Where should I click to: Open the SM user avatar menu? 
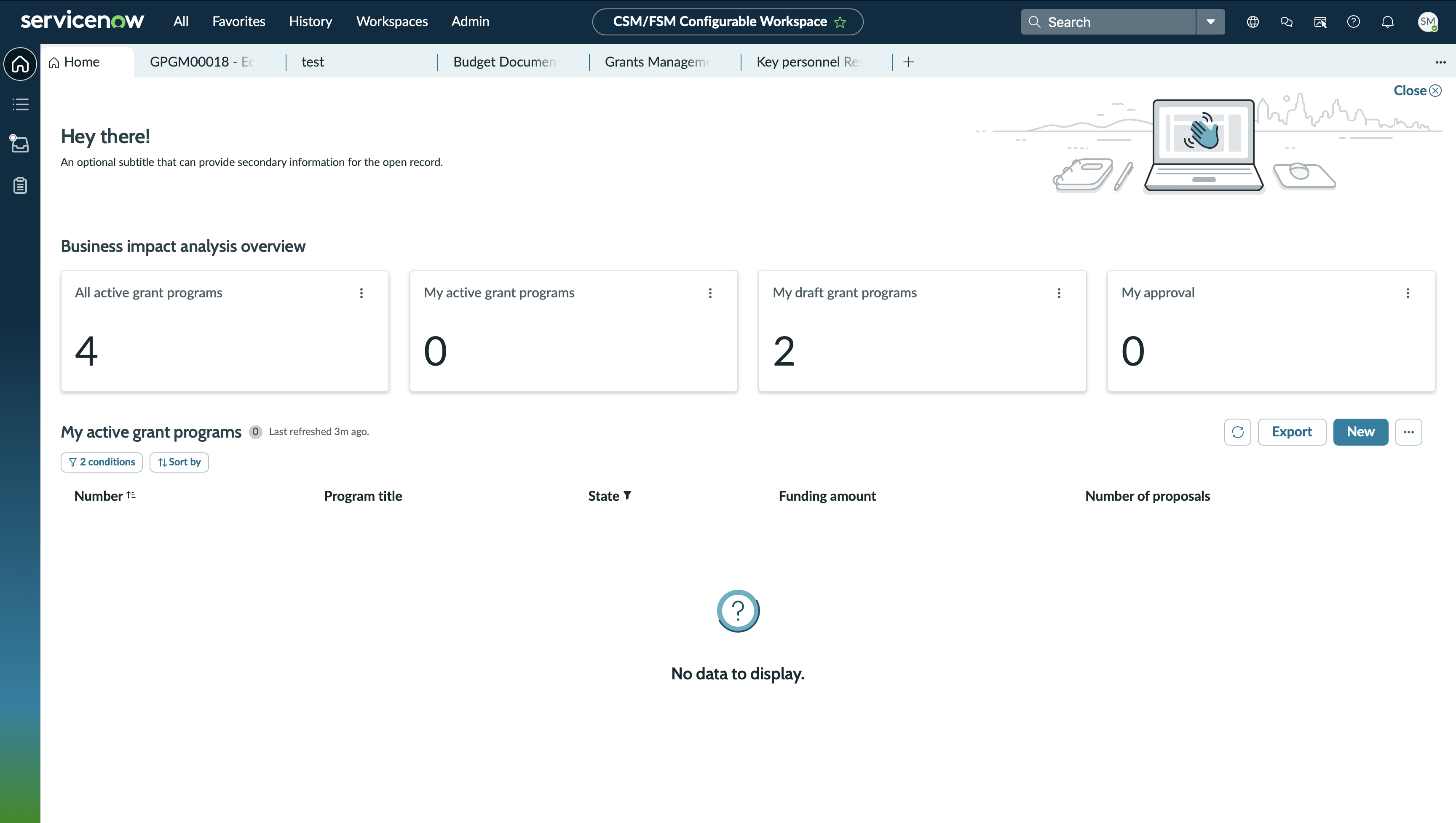click(x=1428, y=22)
